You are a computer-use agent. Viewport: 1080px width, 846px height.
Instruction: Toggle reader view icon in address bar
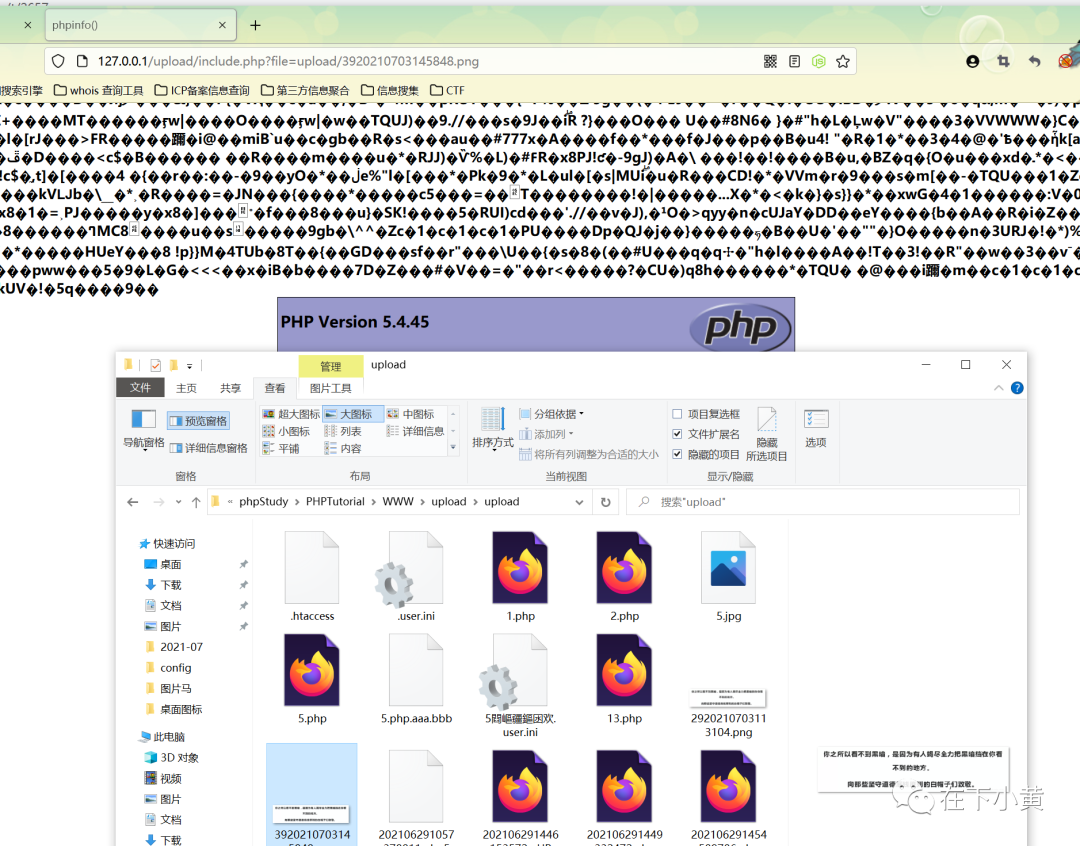(794, 61)
